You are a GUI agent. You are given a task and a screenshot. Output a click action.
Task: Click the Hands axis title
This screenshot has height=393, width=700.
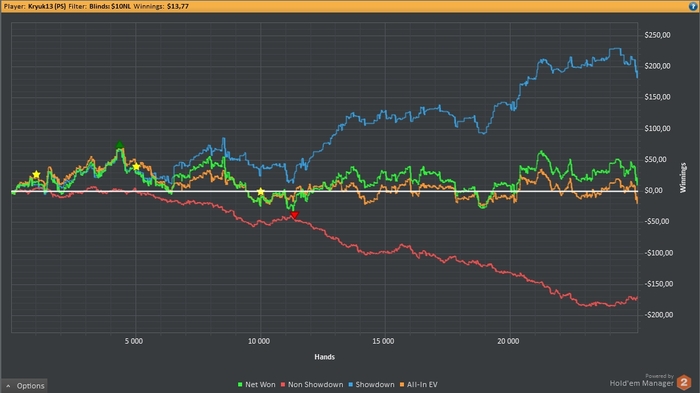(x=325, y=357)
